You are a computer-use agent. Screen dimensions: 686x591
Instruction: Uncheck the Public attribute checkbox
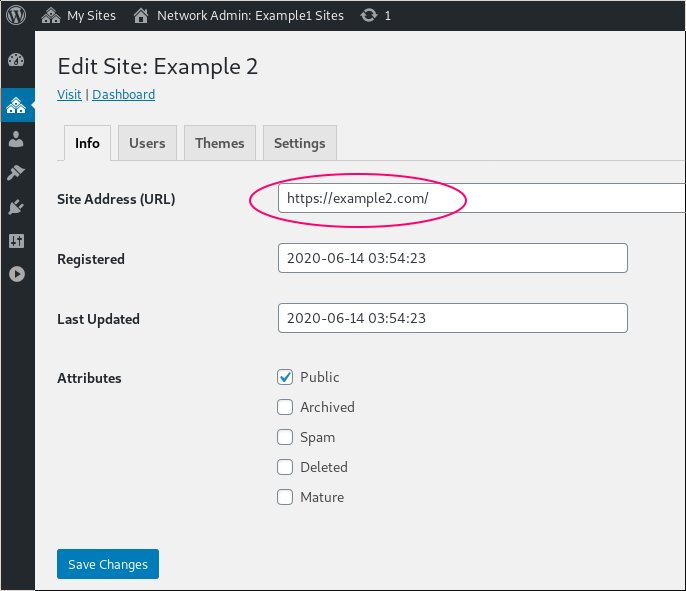tap(285, 377)
